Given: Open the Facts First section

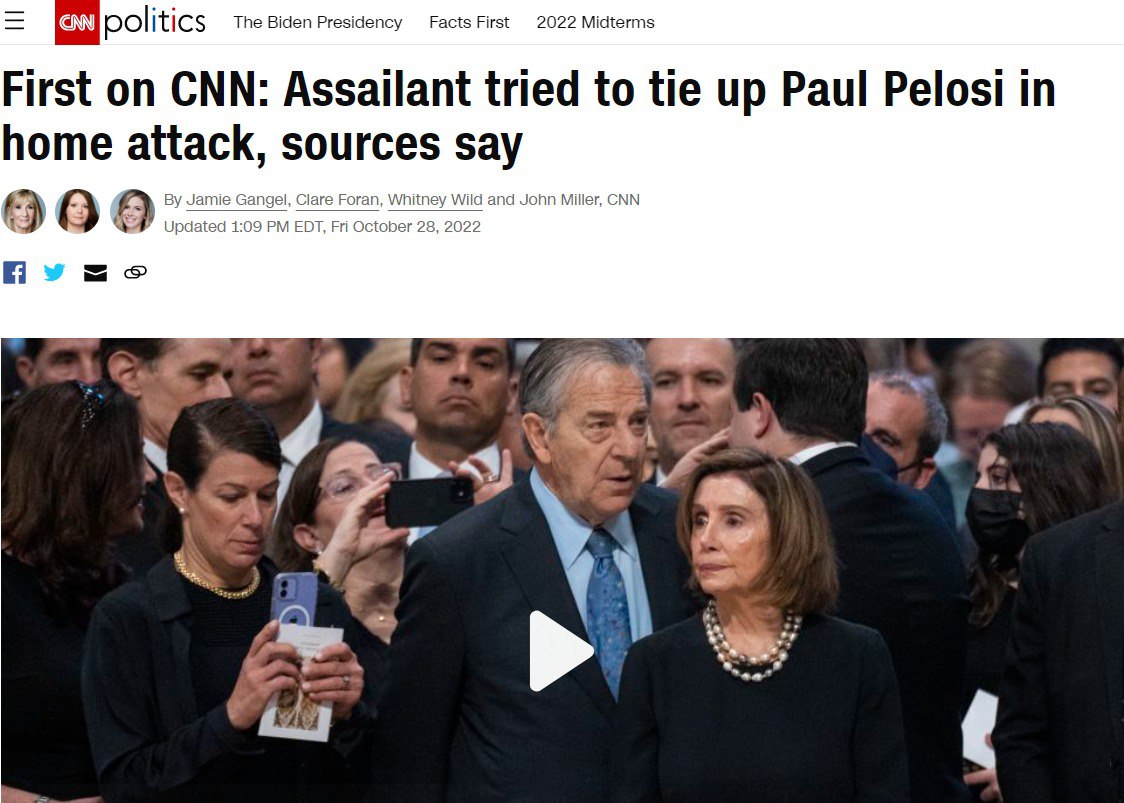Looking at the screenshot, I should click(469, 22).
